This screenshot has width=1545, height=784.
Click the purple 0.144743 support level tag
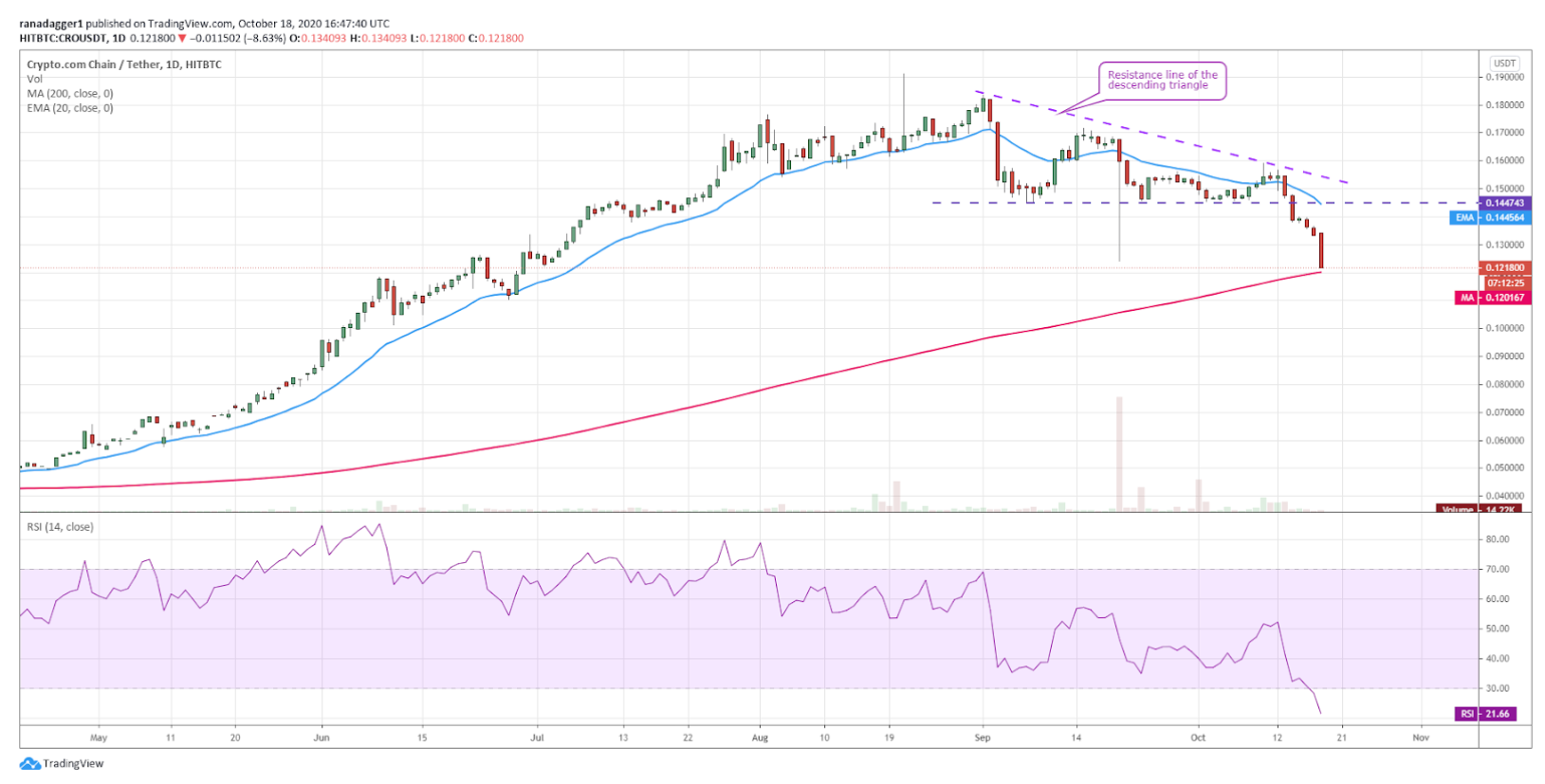click(1504, 203)
